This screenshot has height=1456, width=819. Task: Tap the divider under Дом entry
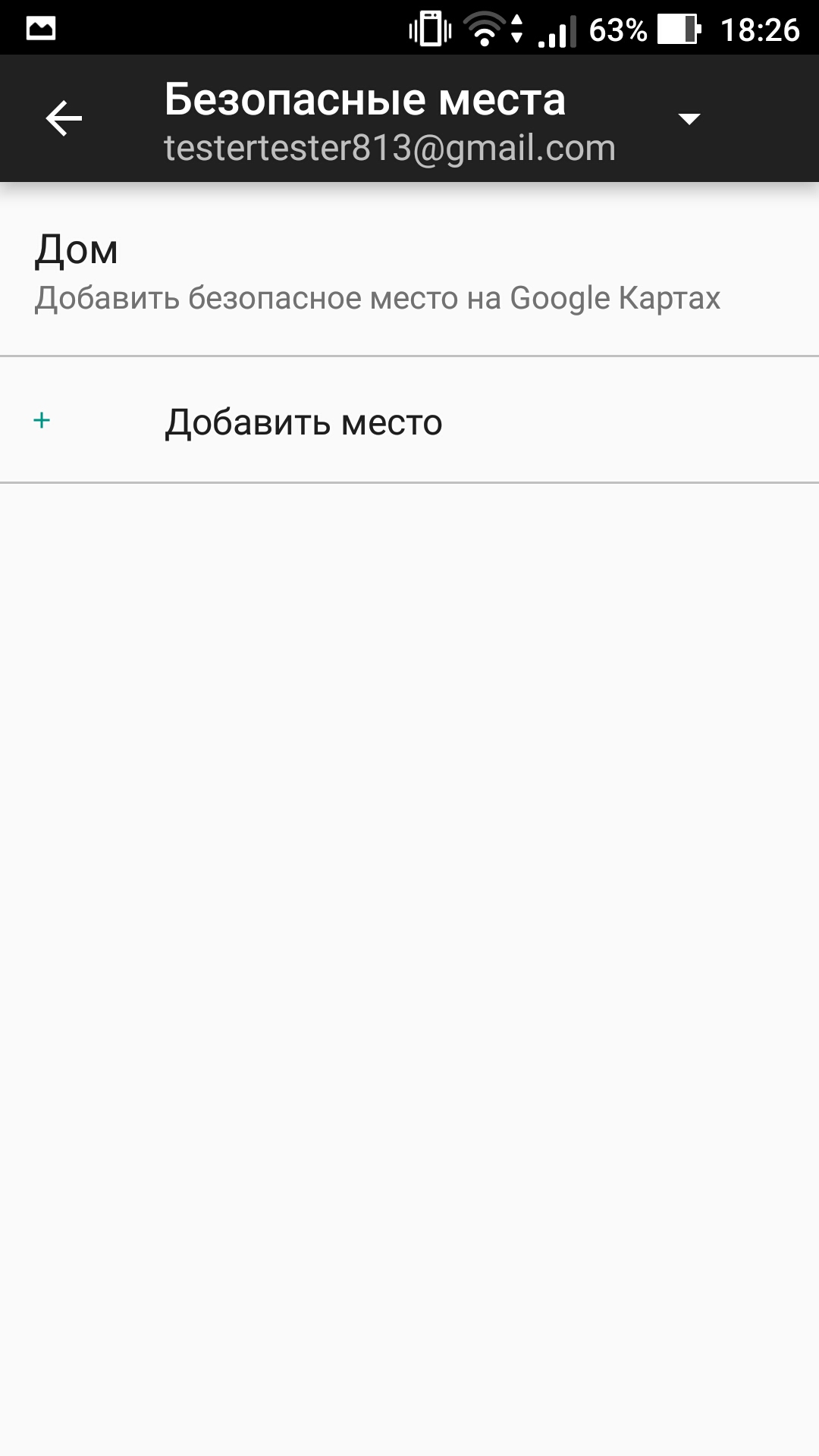tap(409, 356)
